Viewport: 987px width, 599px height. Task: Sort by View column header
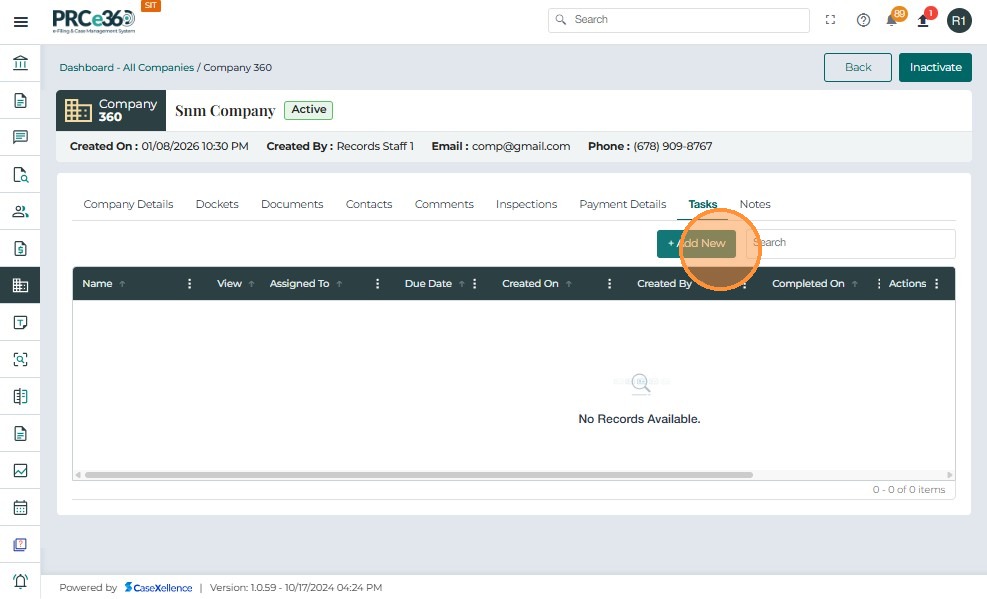[x=229, y=284]
